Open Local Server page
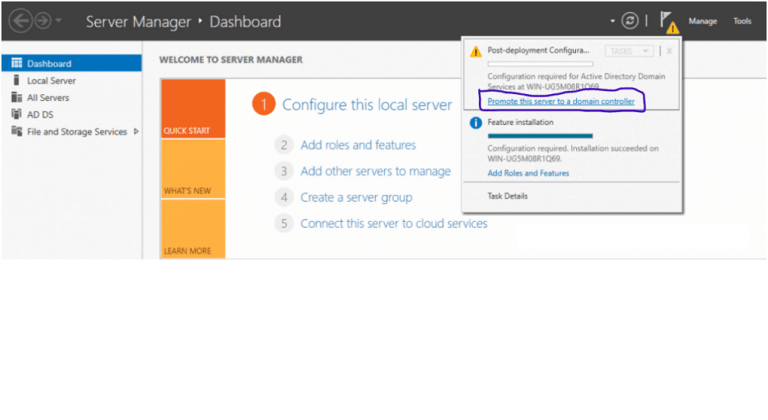The image size is (768, 420). point(51,81)
